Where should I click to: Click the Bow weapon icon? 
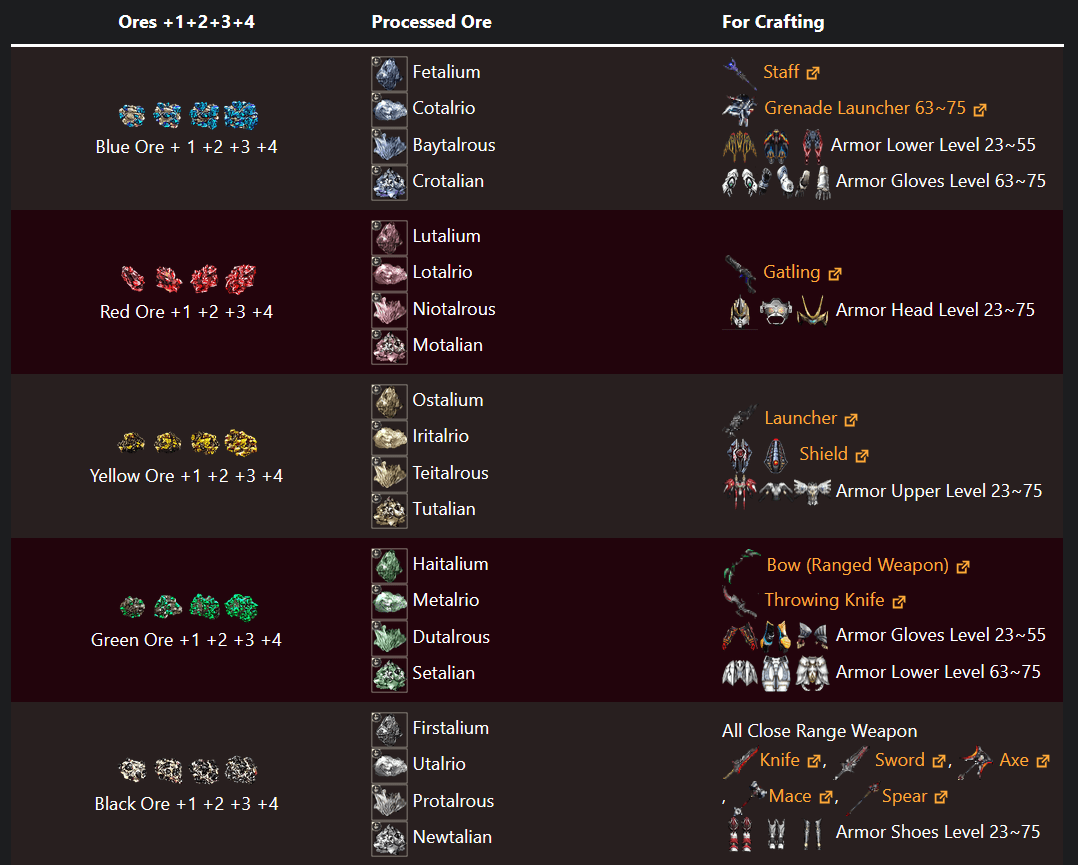click(x=741, y=566)
